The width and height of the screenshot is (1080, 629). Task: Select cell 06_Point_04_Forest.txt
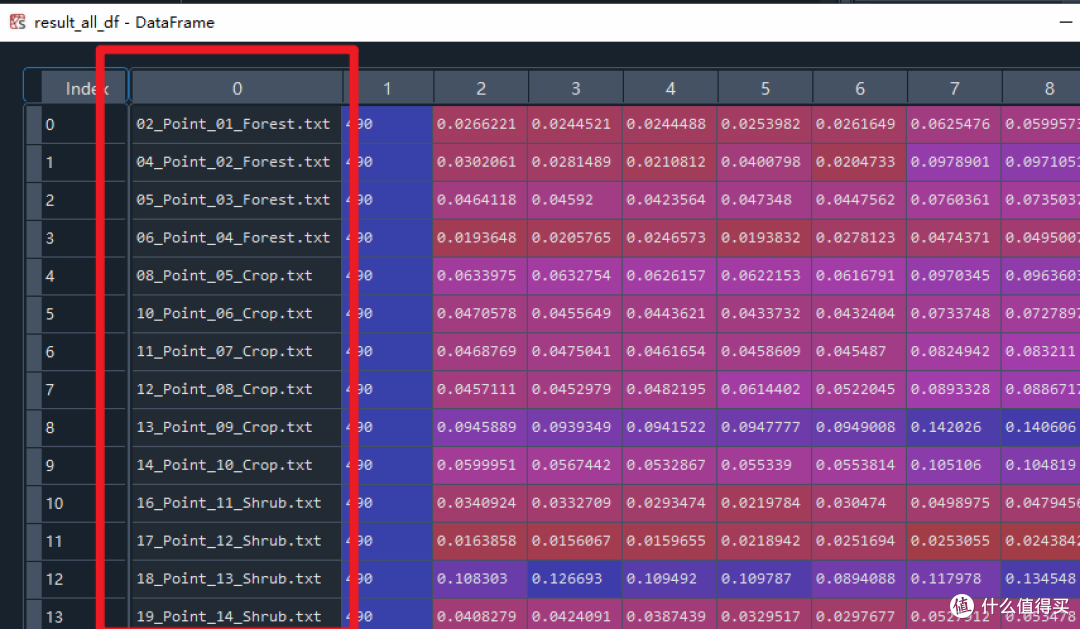point(237,238)
